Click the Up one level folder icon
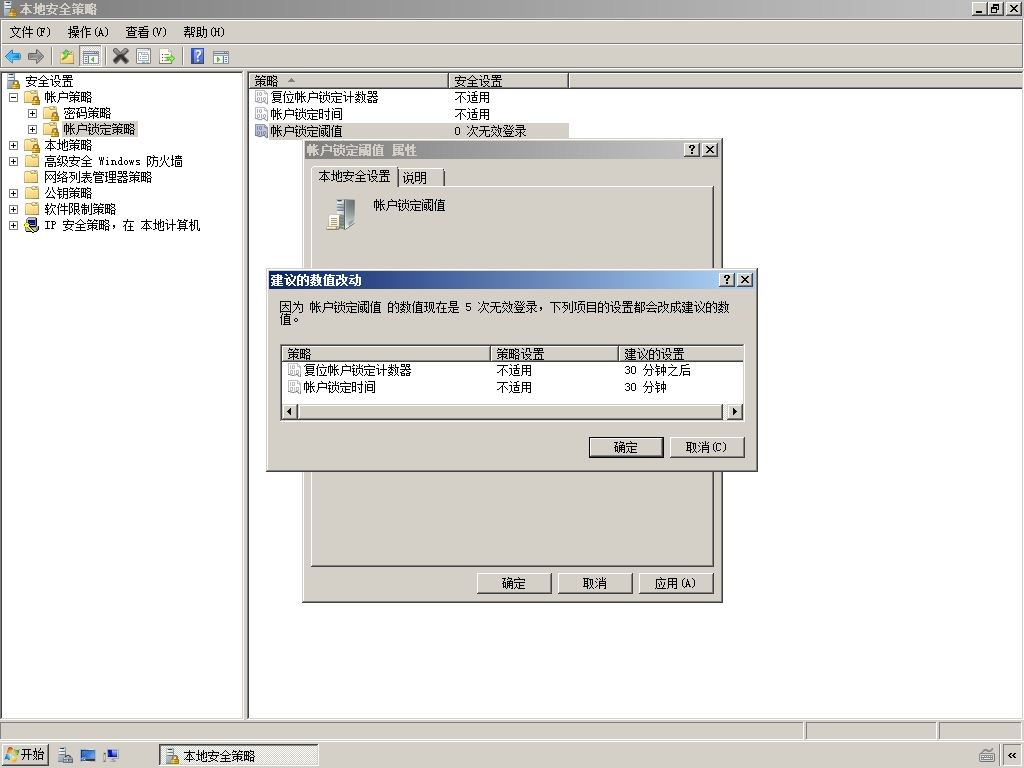Screen dimensions: 1024x768 pos(67,57)
